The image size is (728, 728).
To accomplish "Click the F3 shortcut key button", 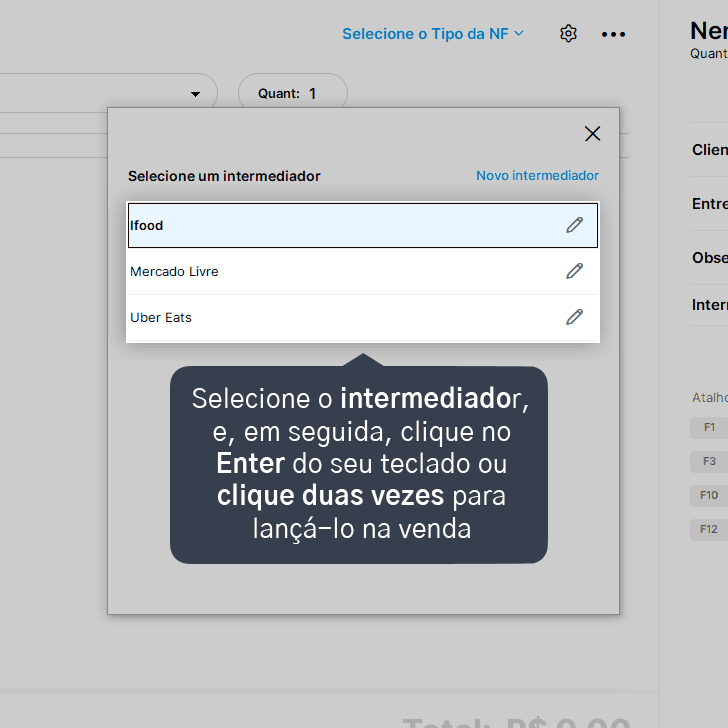I will pyautogui.click(x=708, y=462).
